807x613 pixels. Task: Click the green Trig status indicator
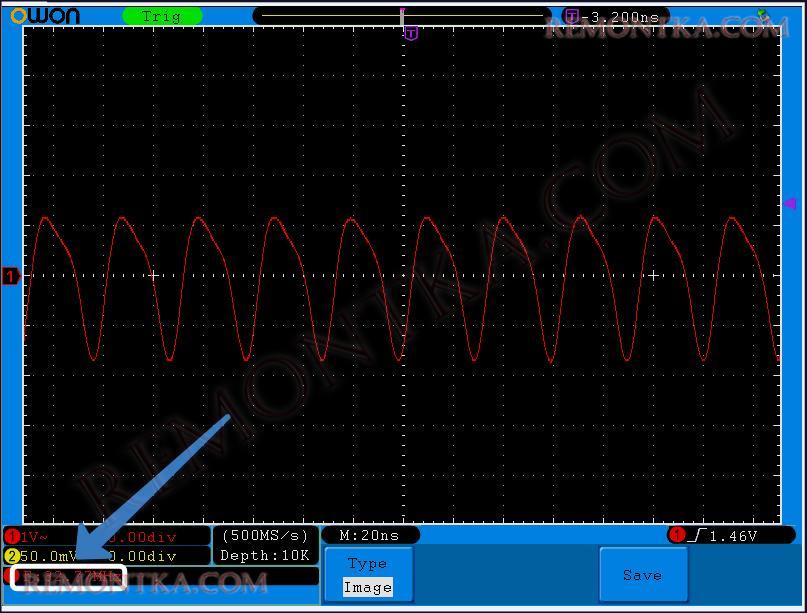[x=162, y=16]
